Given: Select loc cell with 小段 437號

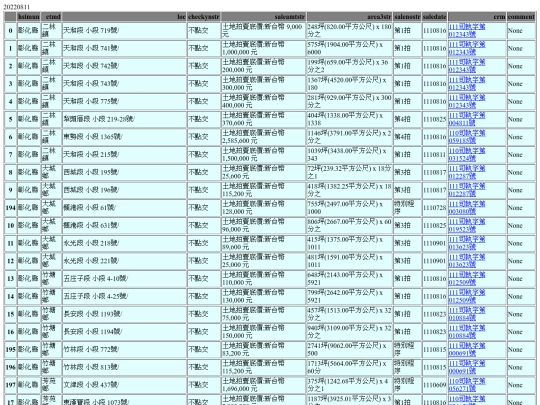Looking at the screenshot, I should point(124,385).
